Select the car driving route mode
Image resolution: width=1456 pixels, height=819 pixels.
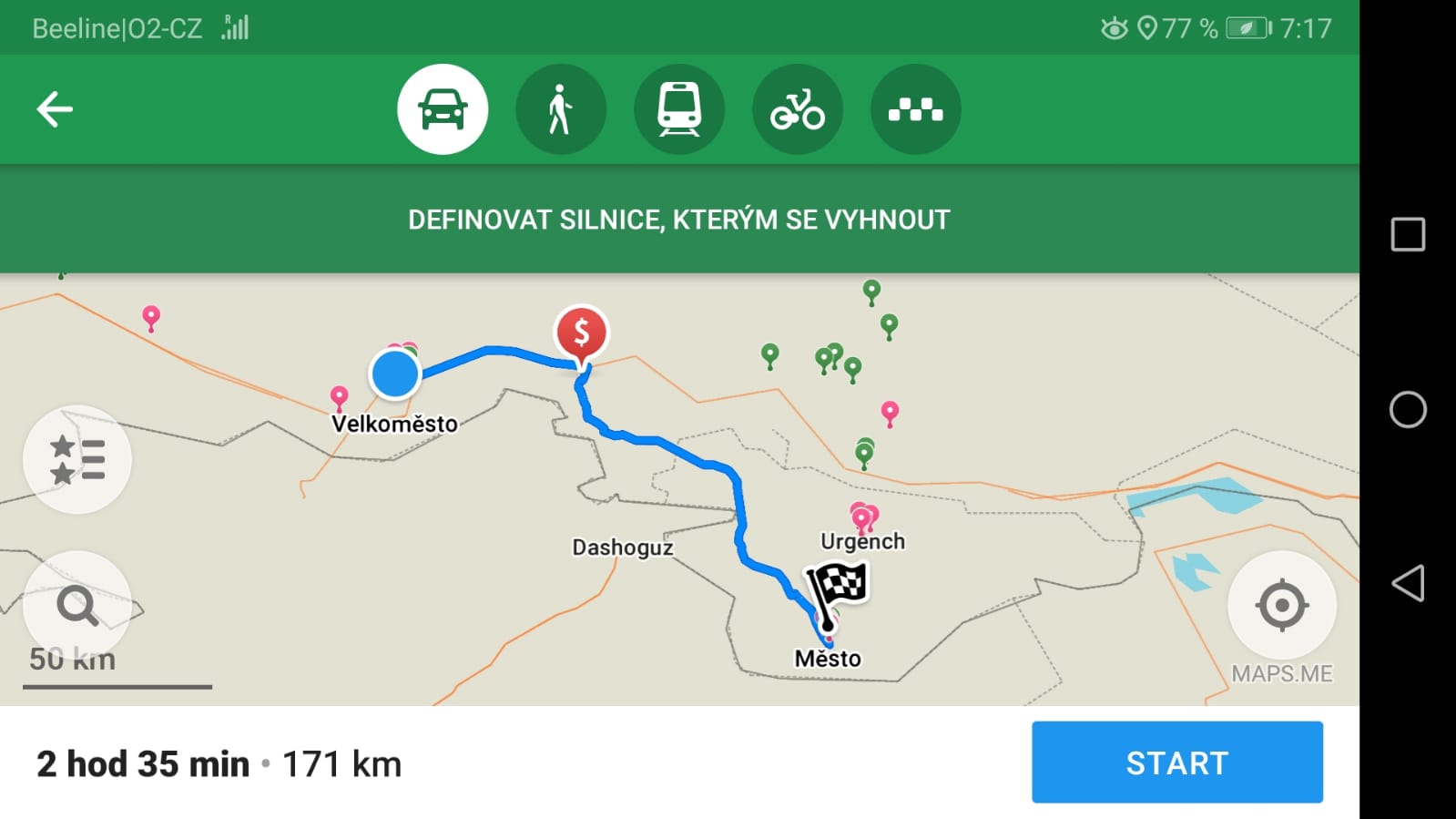(443, 109)
